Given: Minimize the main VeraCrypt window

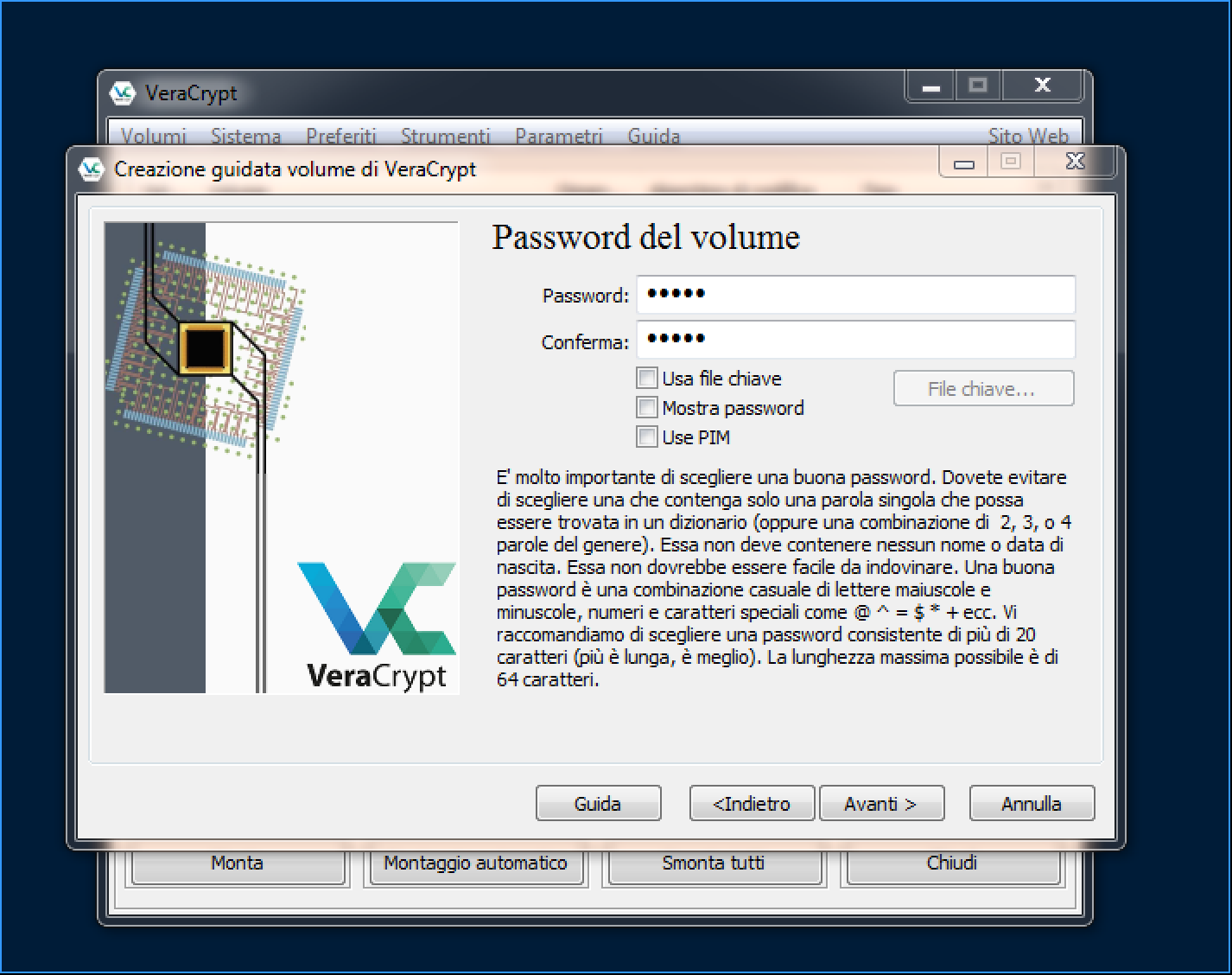Looking at the screenshot, I should click(930, 86).
